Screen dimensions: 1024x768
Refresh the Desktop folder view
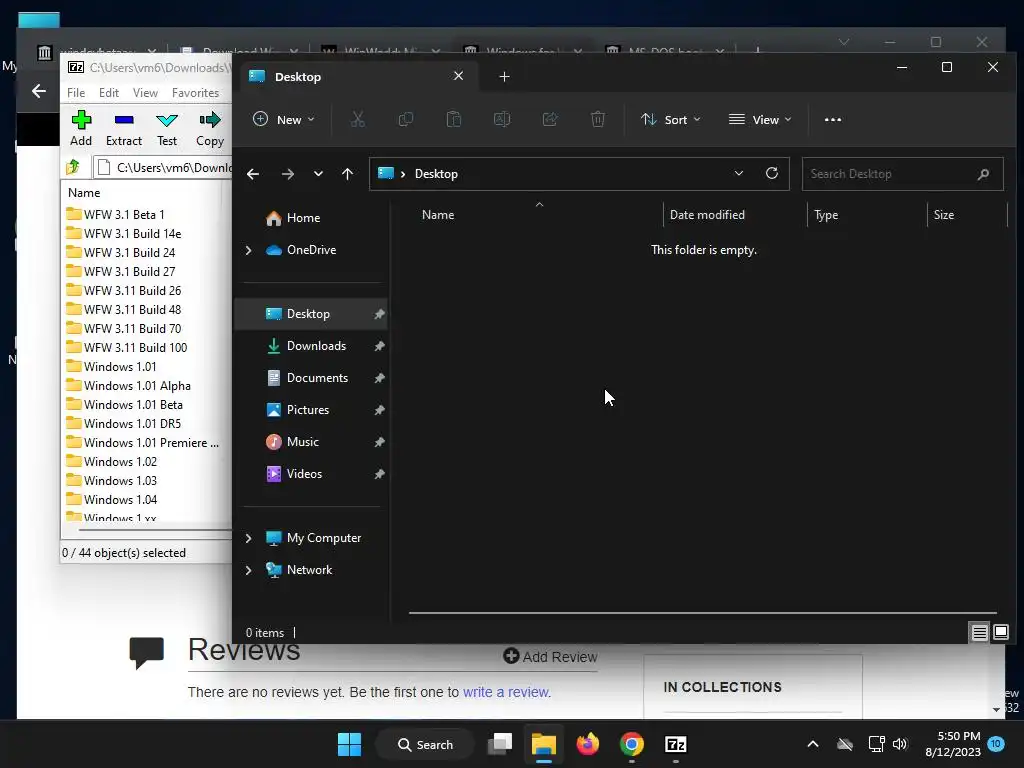[772, 173]
